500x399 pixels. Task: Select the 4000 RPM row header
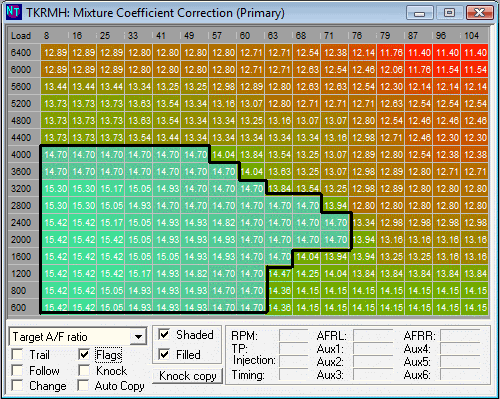pyautogui.click(x=24, y=155)
